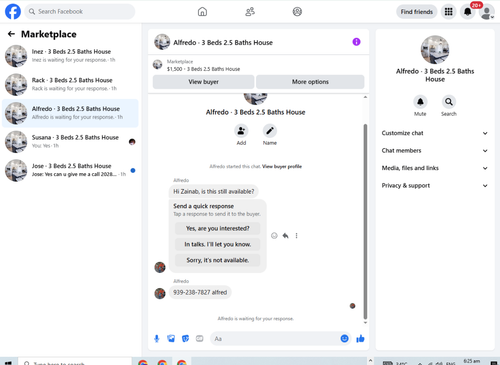Image resolution: width=500 pixels, height=365 pixels.
Task: Open the Groups tab in the top bar
Action: [297, 12]
